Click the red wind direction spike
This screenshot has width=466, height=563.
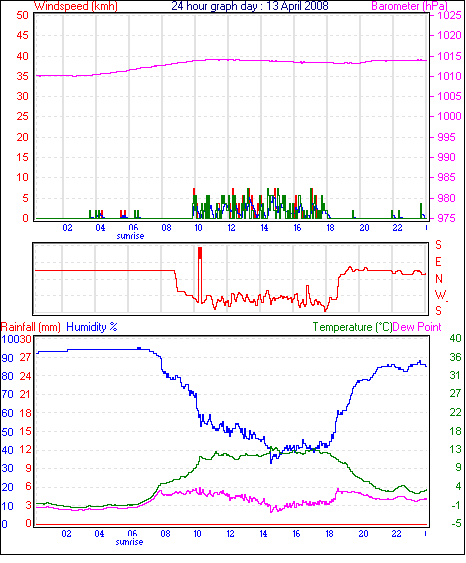[200, 274]
